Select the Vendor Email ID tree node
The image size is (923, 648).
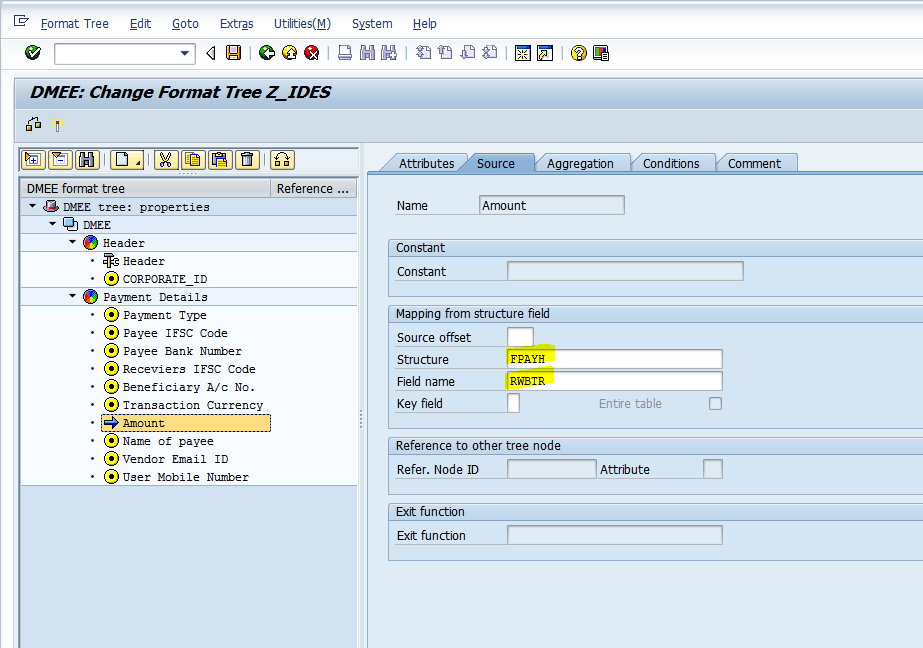tap(175, 459)
